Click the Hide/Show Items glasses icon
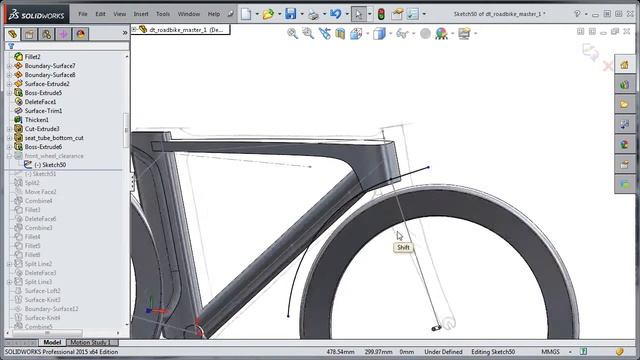 pyautogui.click(x=402, y=33)
